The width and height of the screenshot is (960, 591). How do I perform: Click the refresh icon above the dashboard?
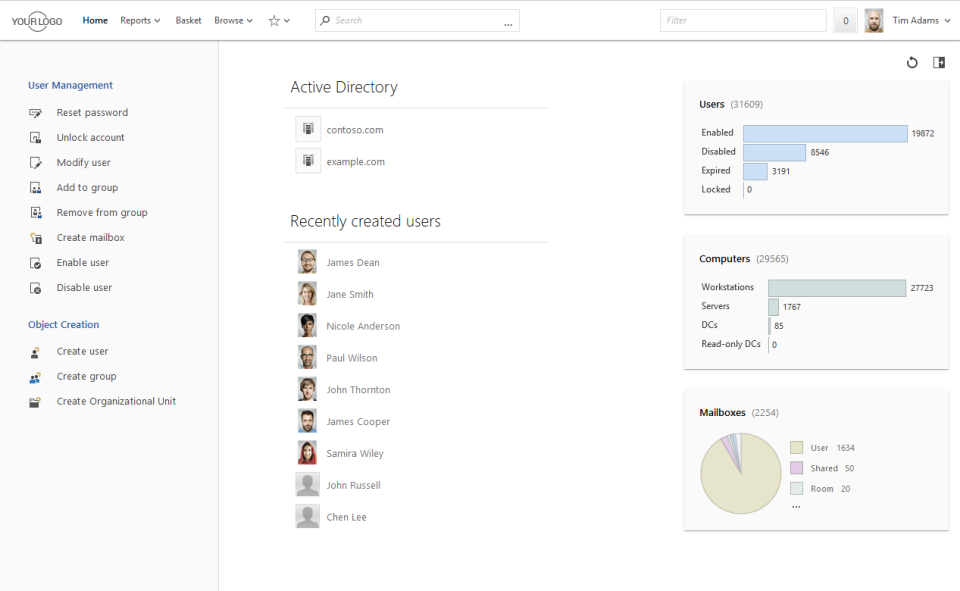(911, 62)
